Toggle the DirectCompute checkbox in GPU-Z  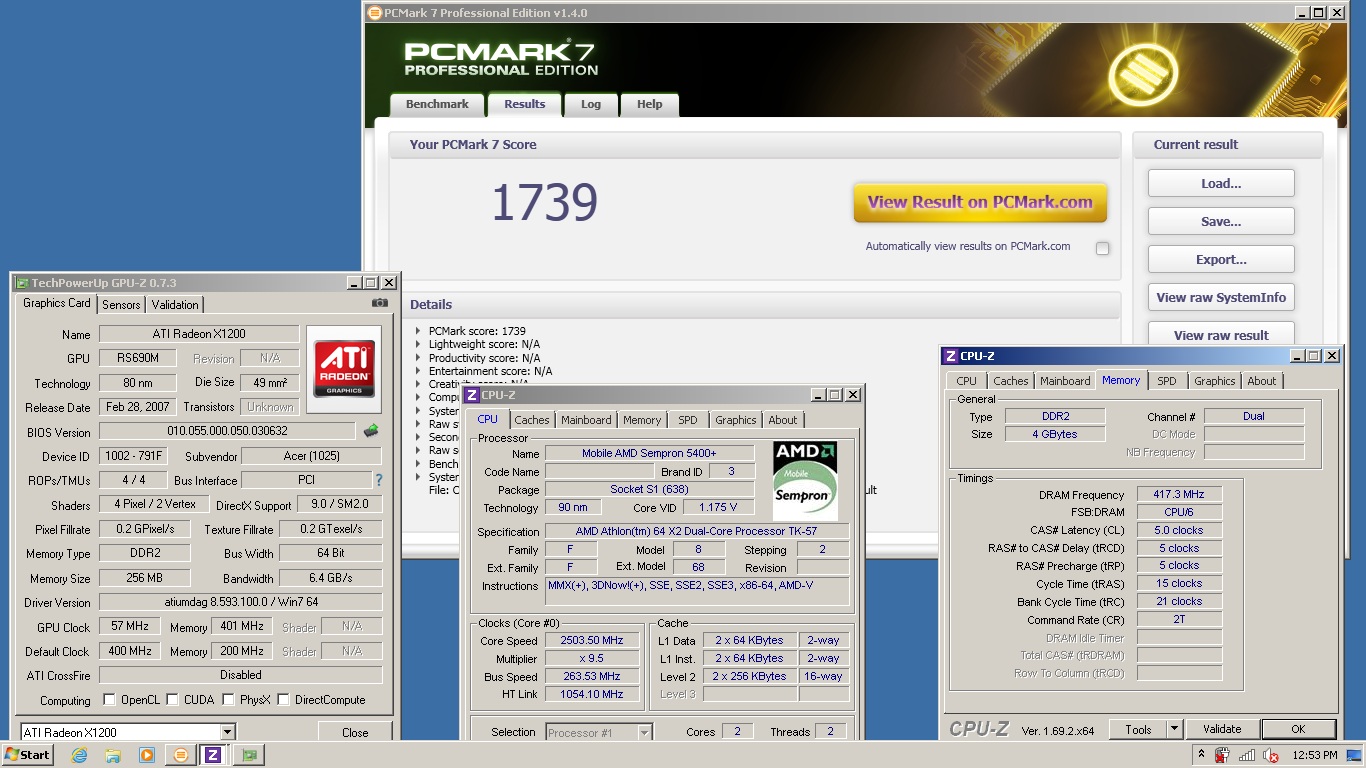(283, 700)
